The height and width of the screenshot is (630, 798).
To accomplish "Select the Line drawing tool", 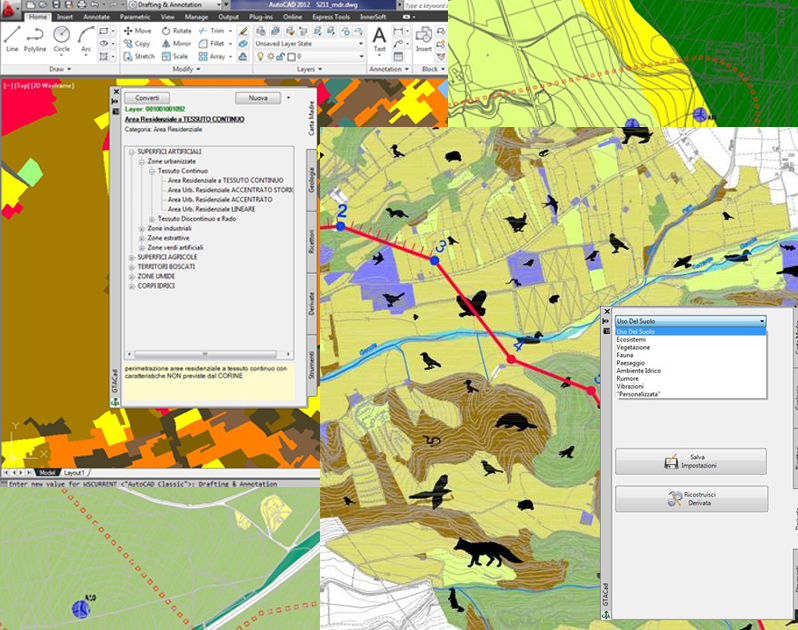I will coord(12,39).
